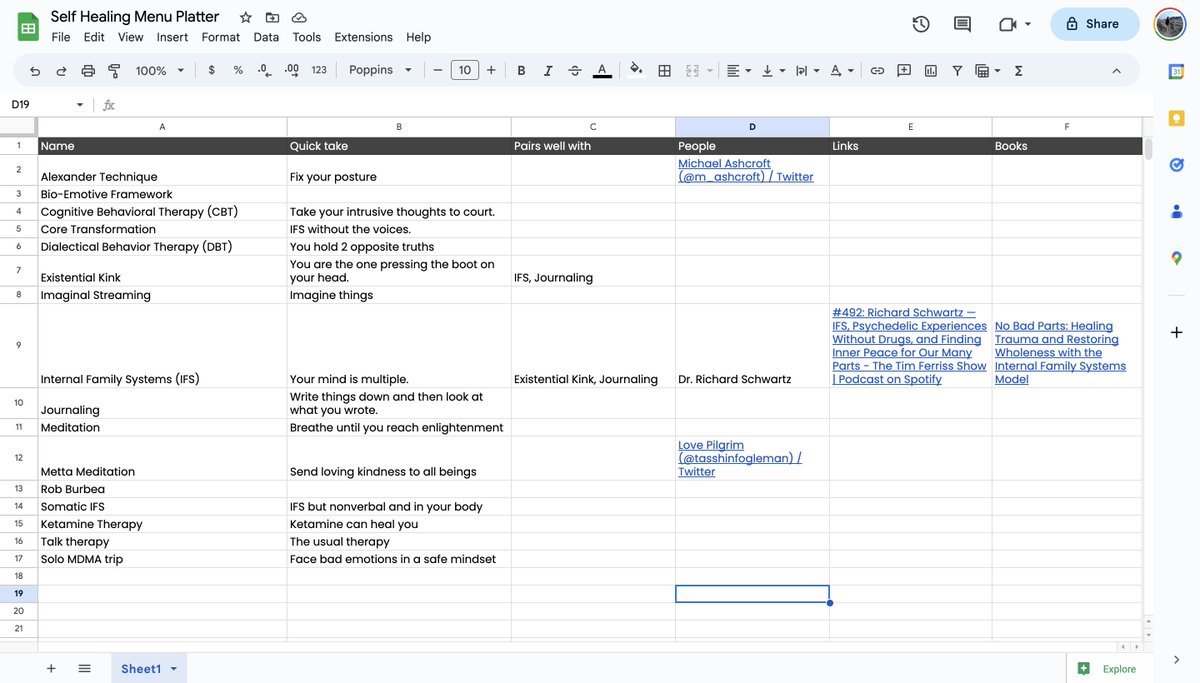1200x683 pixels.
Task: Open the All Sheets list icon
Action: pyautogui.click(x=84, y=669)
